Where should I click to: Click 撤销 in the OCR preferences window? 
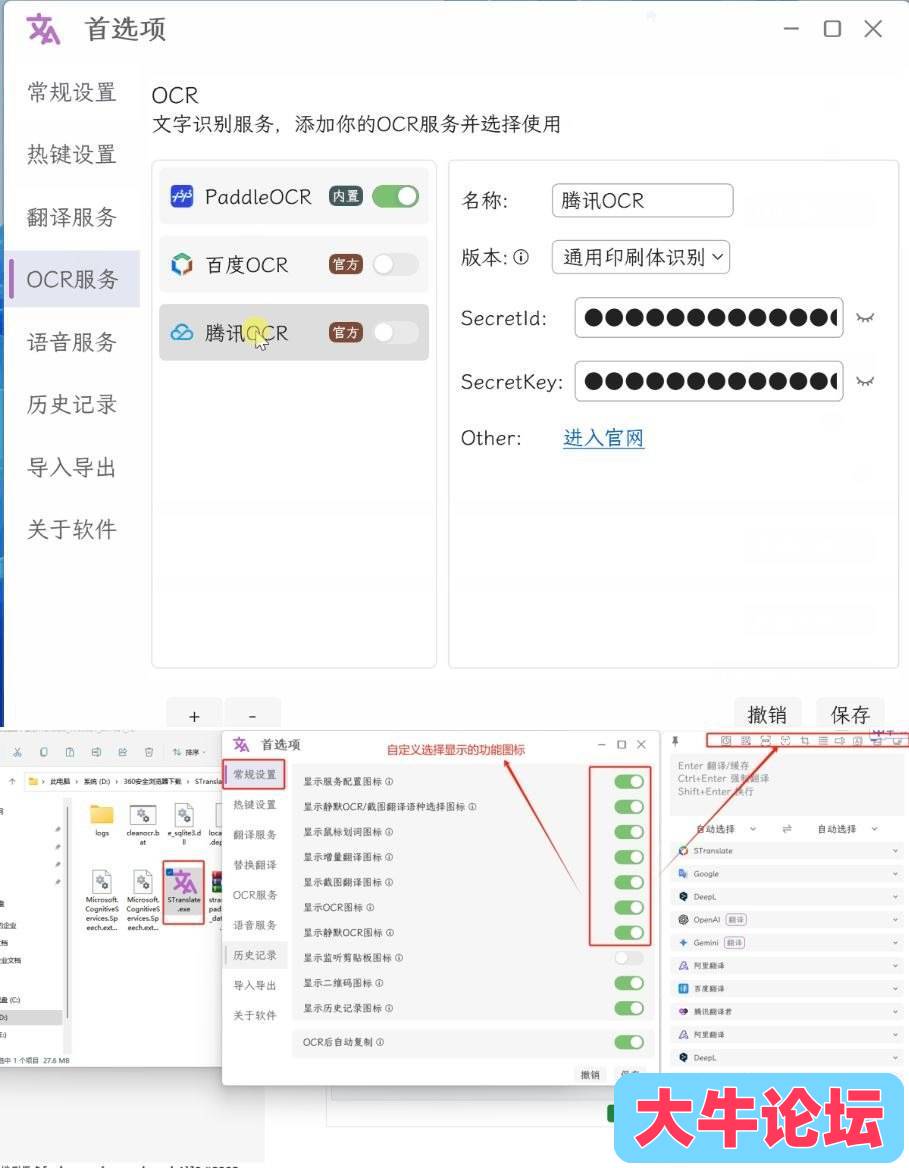(x=767, y=714)
